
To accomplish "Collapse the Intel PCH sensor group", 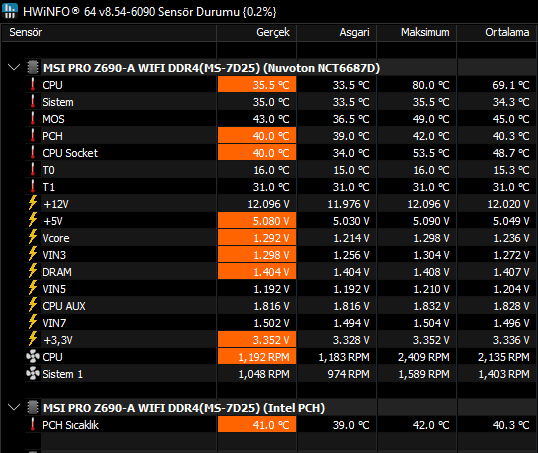I will pos(14,407).
